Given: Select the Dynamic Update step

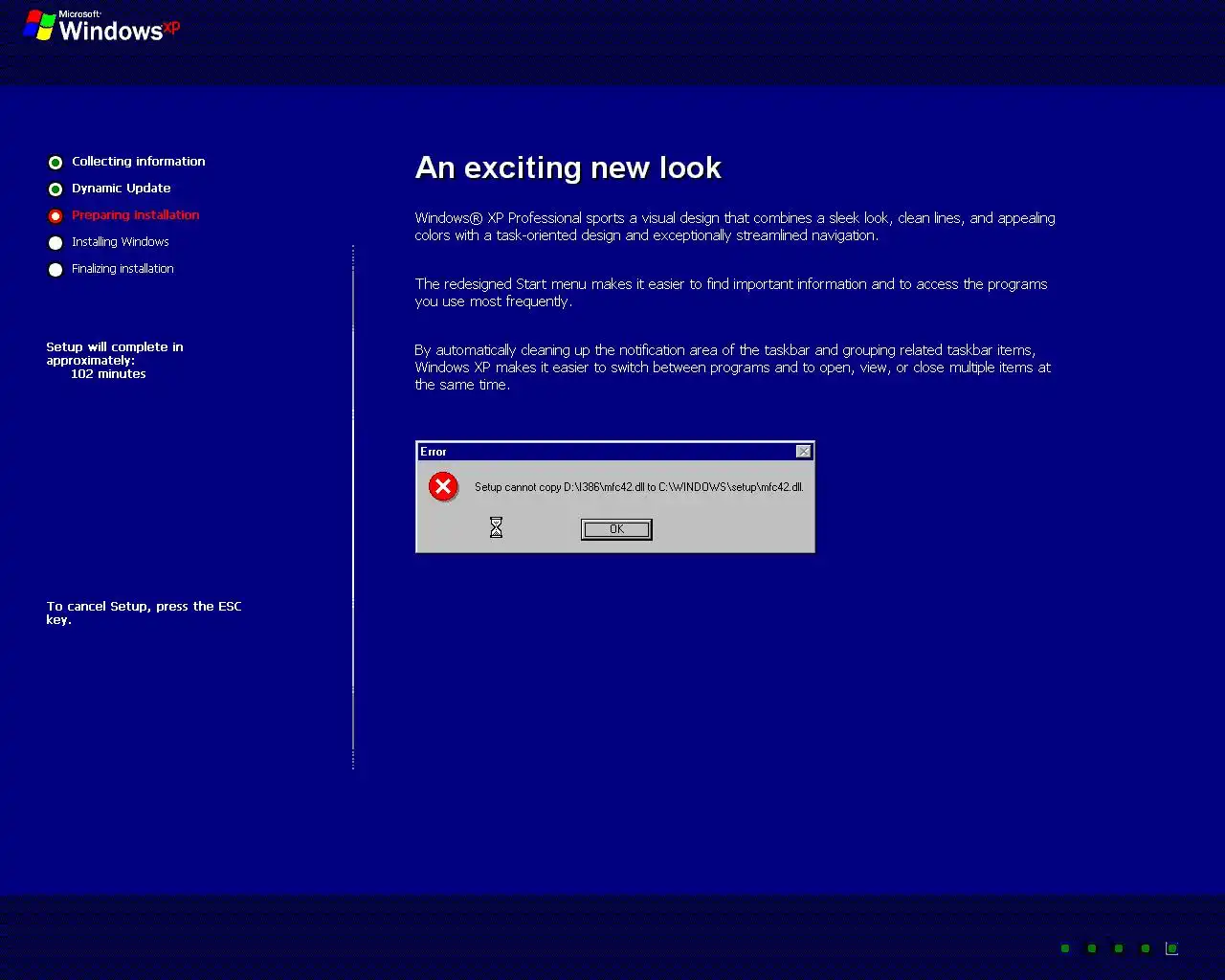Looking at the screenshot, I should (121, 189).
